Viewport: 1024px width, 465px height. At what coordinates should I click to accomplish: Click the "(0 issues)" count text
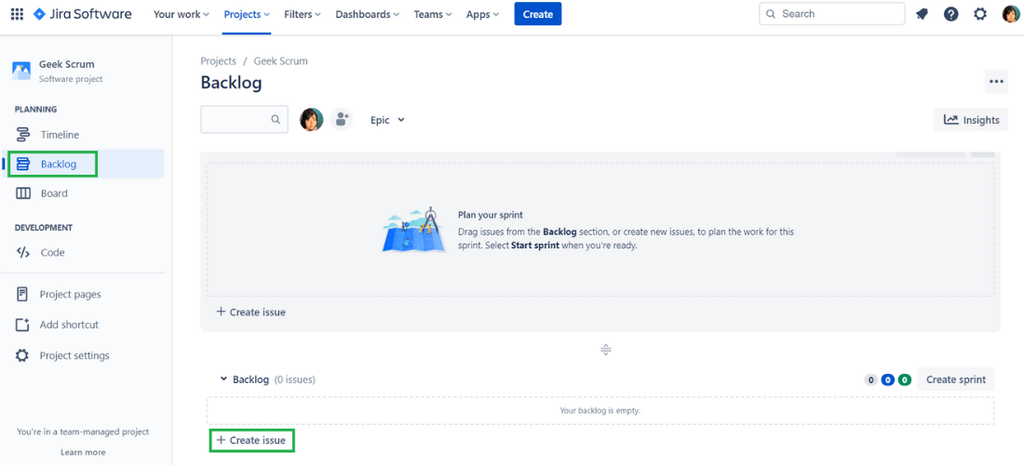point(294,379)
